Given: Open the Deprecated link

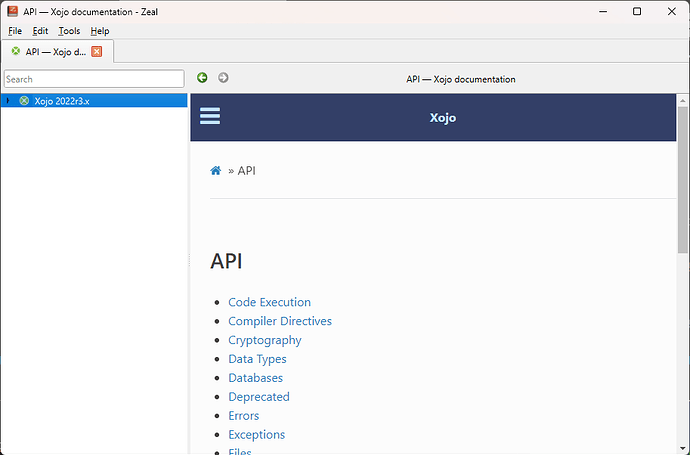Looking at the screenshot, I should click(259, 397).
